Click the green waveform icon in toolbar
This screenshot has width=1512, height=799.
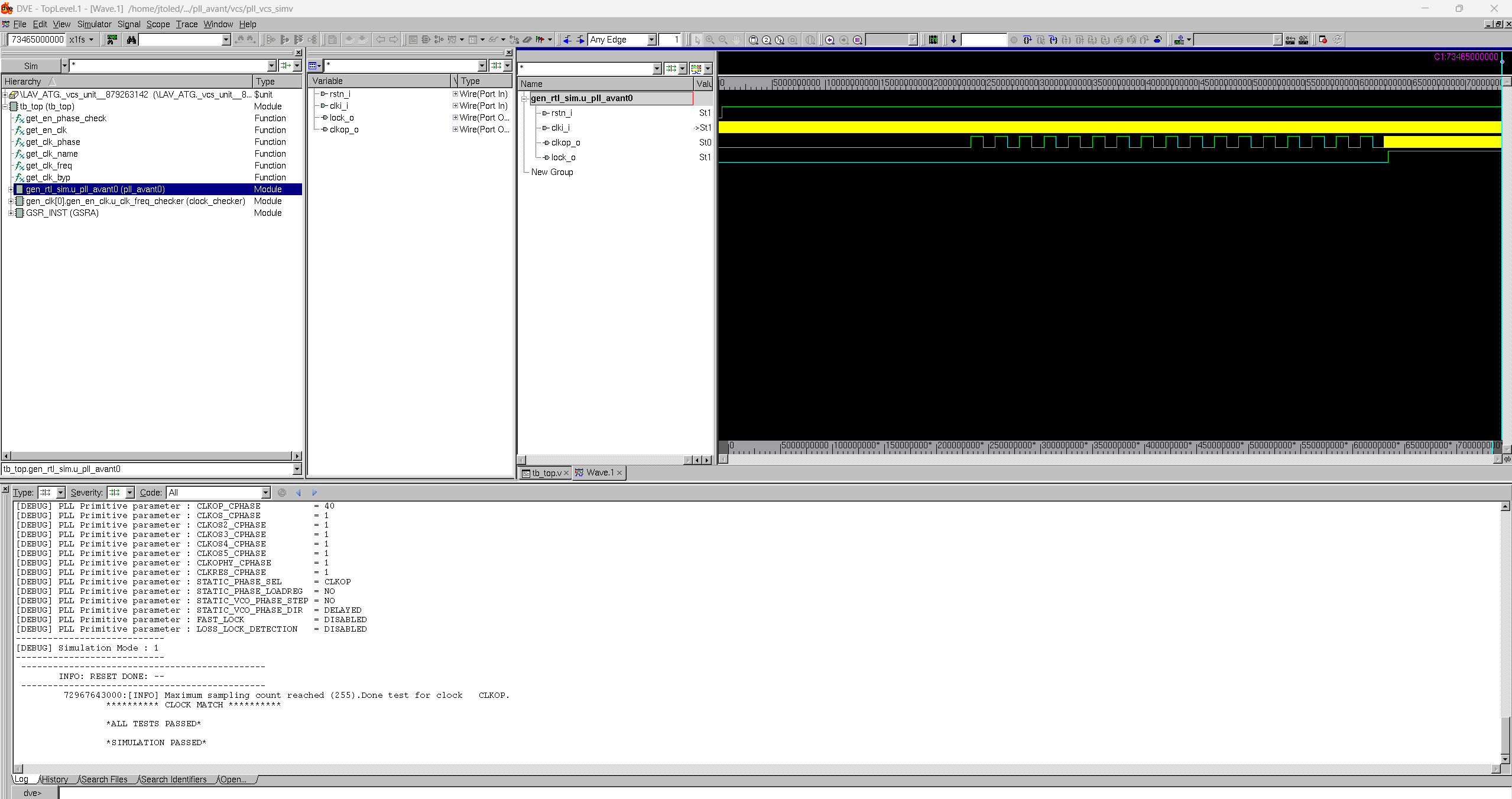pos(933,40)
